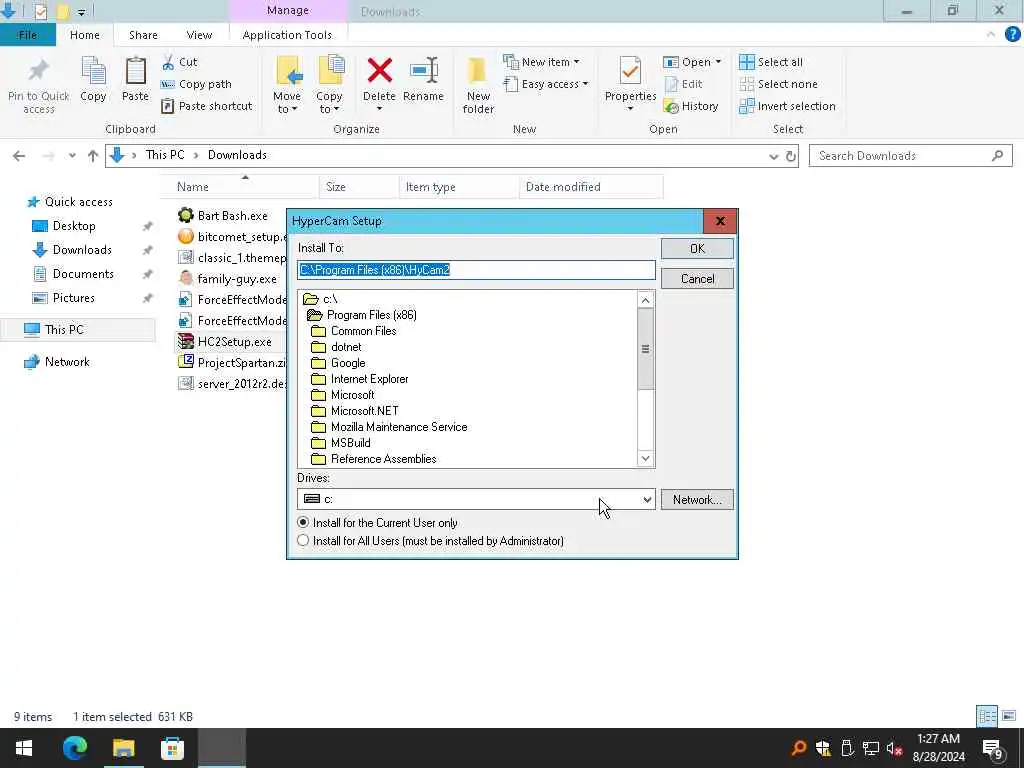Click the Windows Start button
Viewport: 1024px width, 768px height.
24,748
